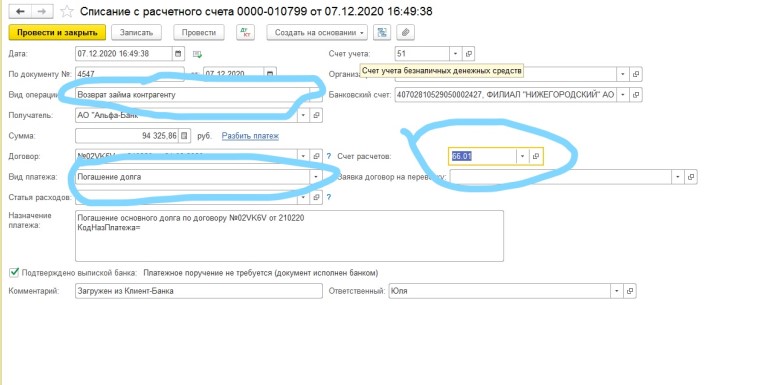Viewport: 776px width, 385px height.
Task: Click the Записать button
Action: [136, 33]
